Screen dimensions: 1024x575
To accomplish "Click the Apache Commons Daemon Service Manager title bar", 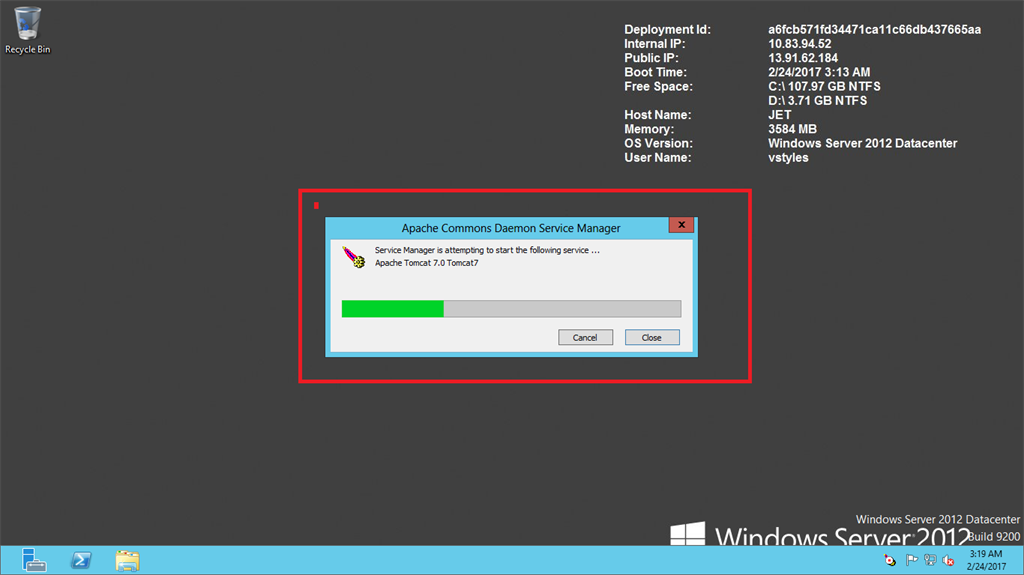I will click(x=511, y=228).
